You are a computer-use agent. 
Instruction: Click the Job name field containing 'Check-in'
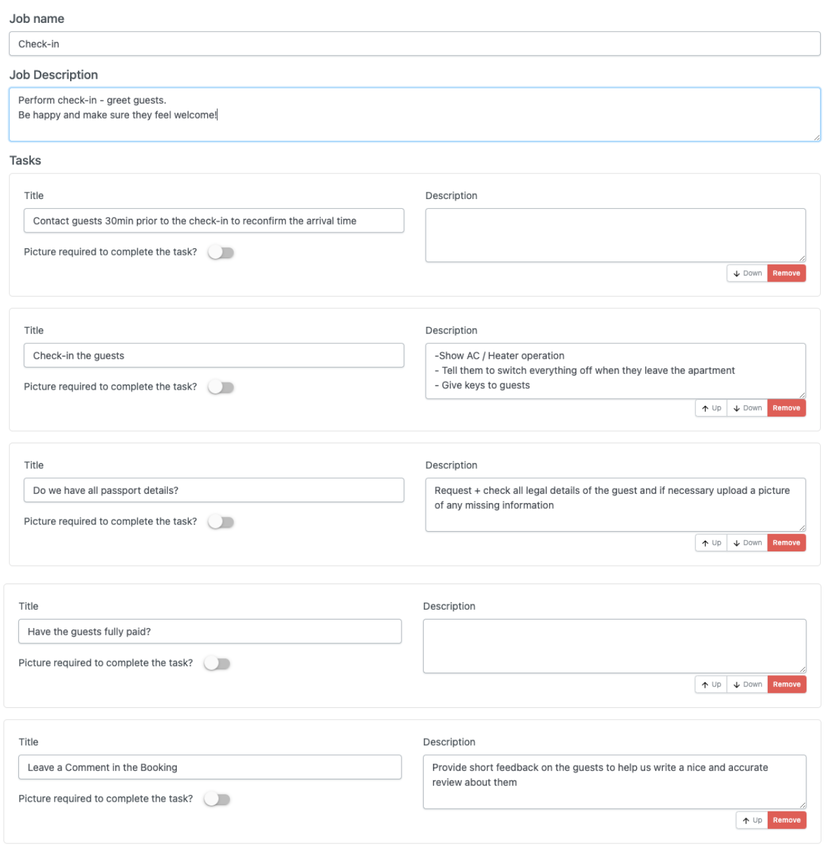[414, 44]
